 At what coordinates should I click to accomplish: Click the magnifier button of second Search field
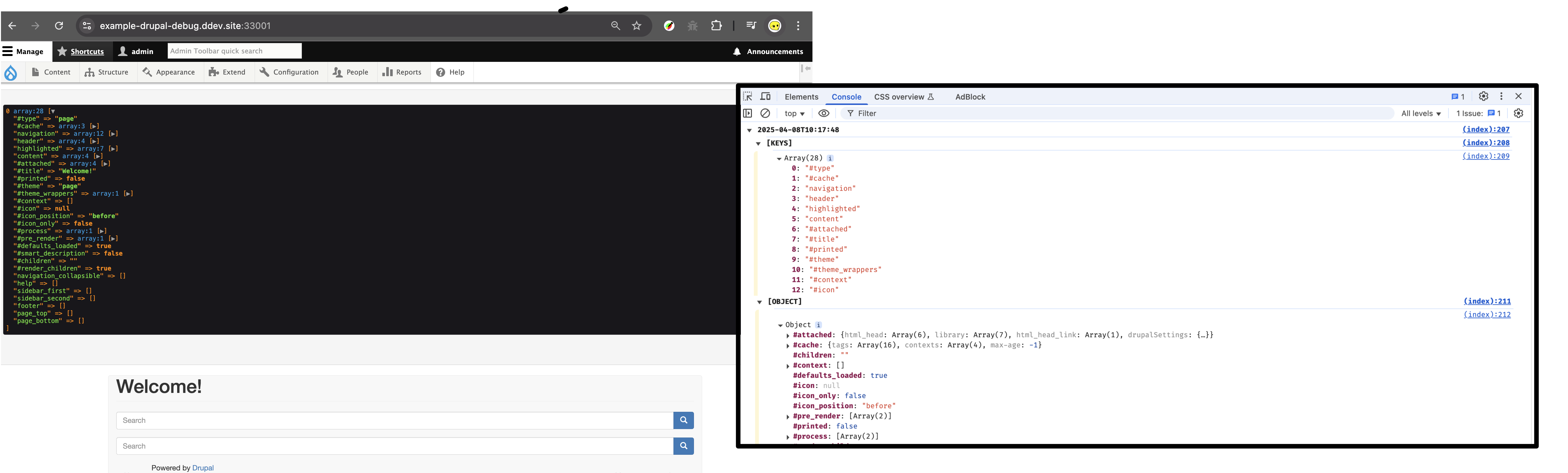click(x=684, y=446)
